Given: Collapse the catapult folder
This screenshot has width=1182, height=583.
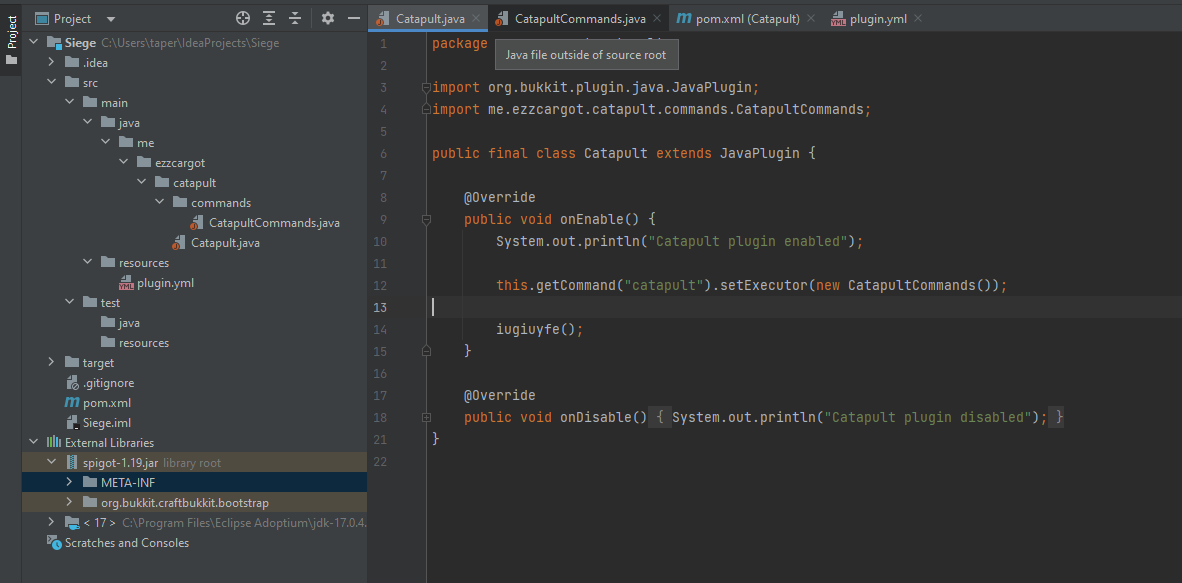Looking at the screenshot, I should (142, 183).
